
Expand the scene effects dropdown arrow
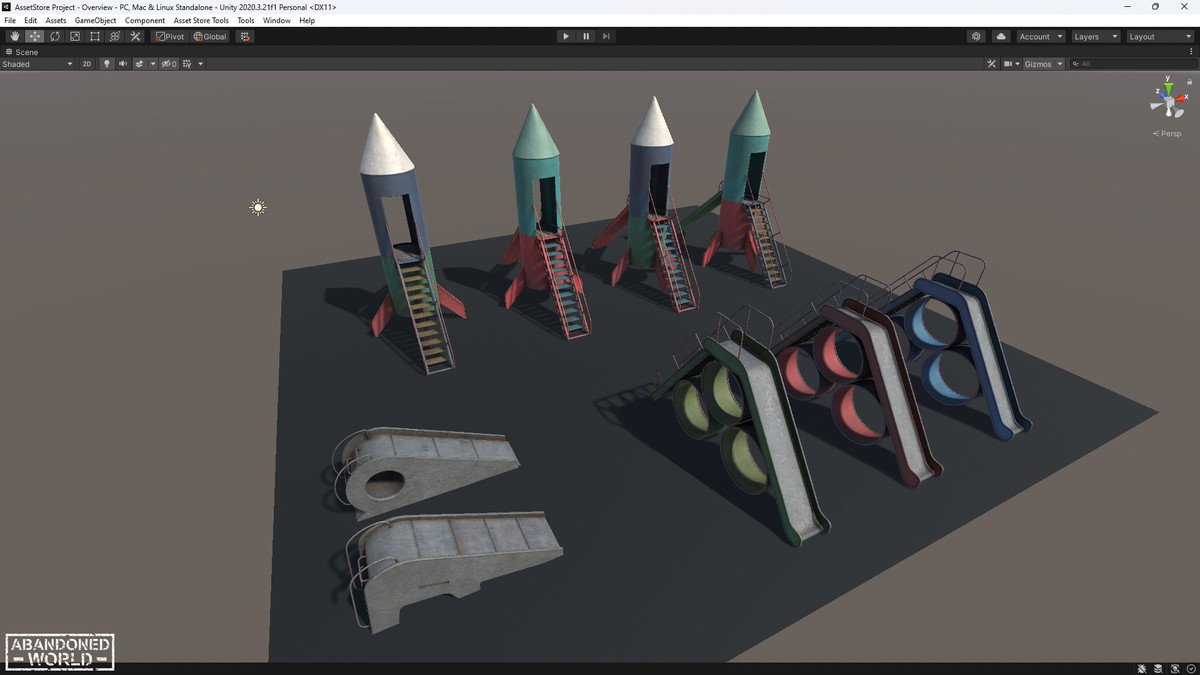coord(153,64)
